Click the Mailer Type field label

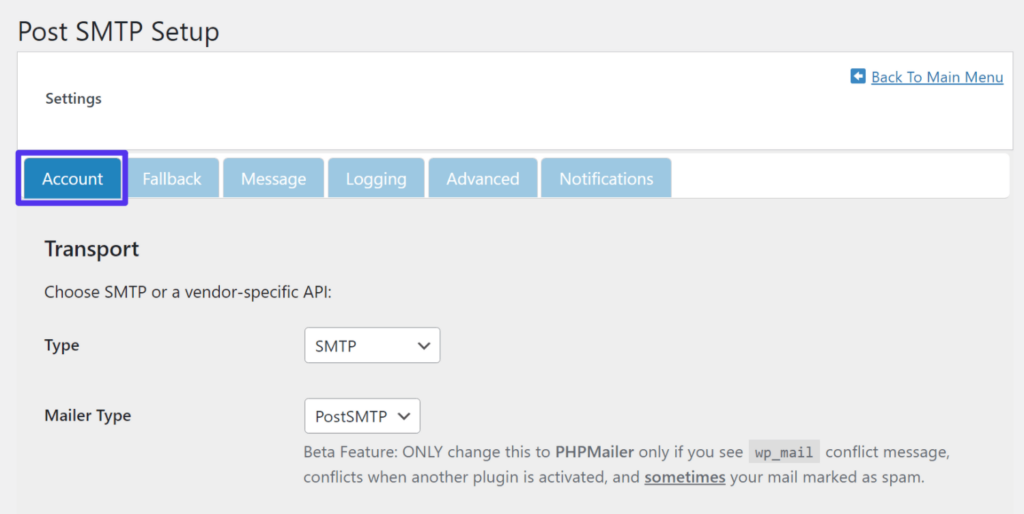[88, 416]
